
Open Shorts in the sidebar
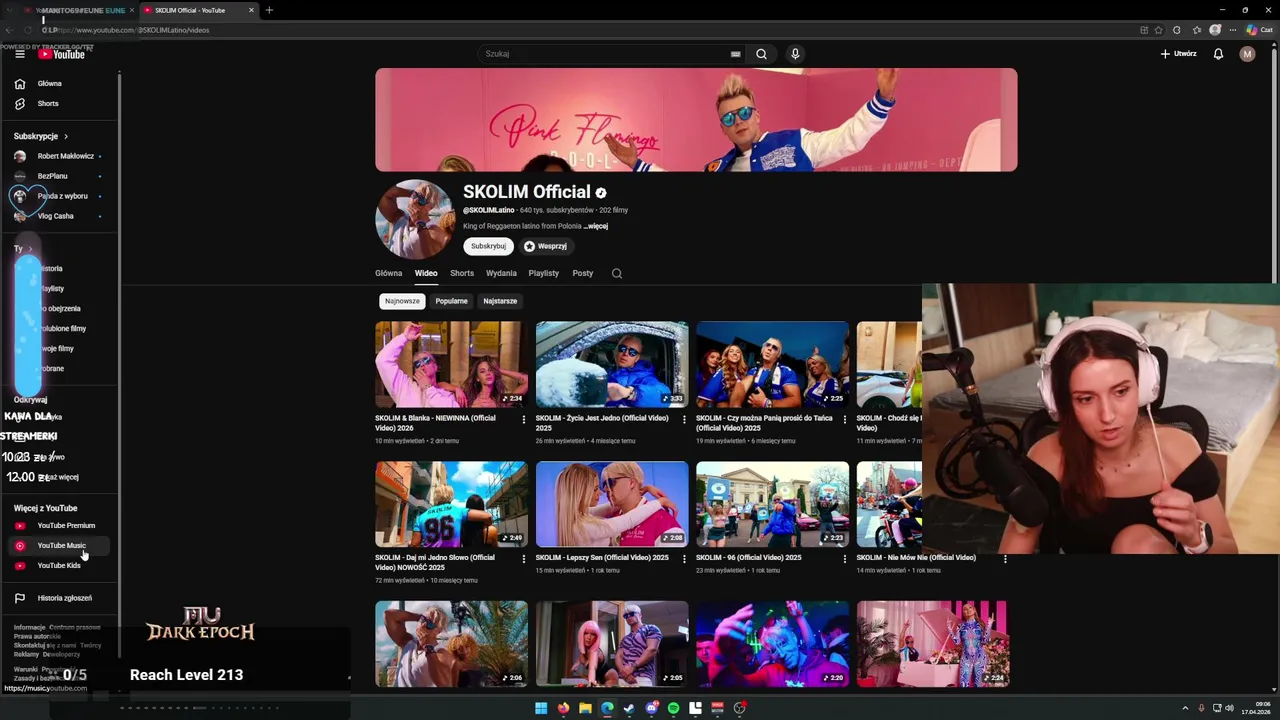(x=60, y=104)
